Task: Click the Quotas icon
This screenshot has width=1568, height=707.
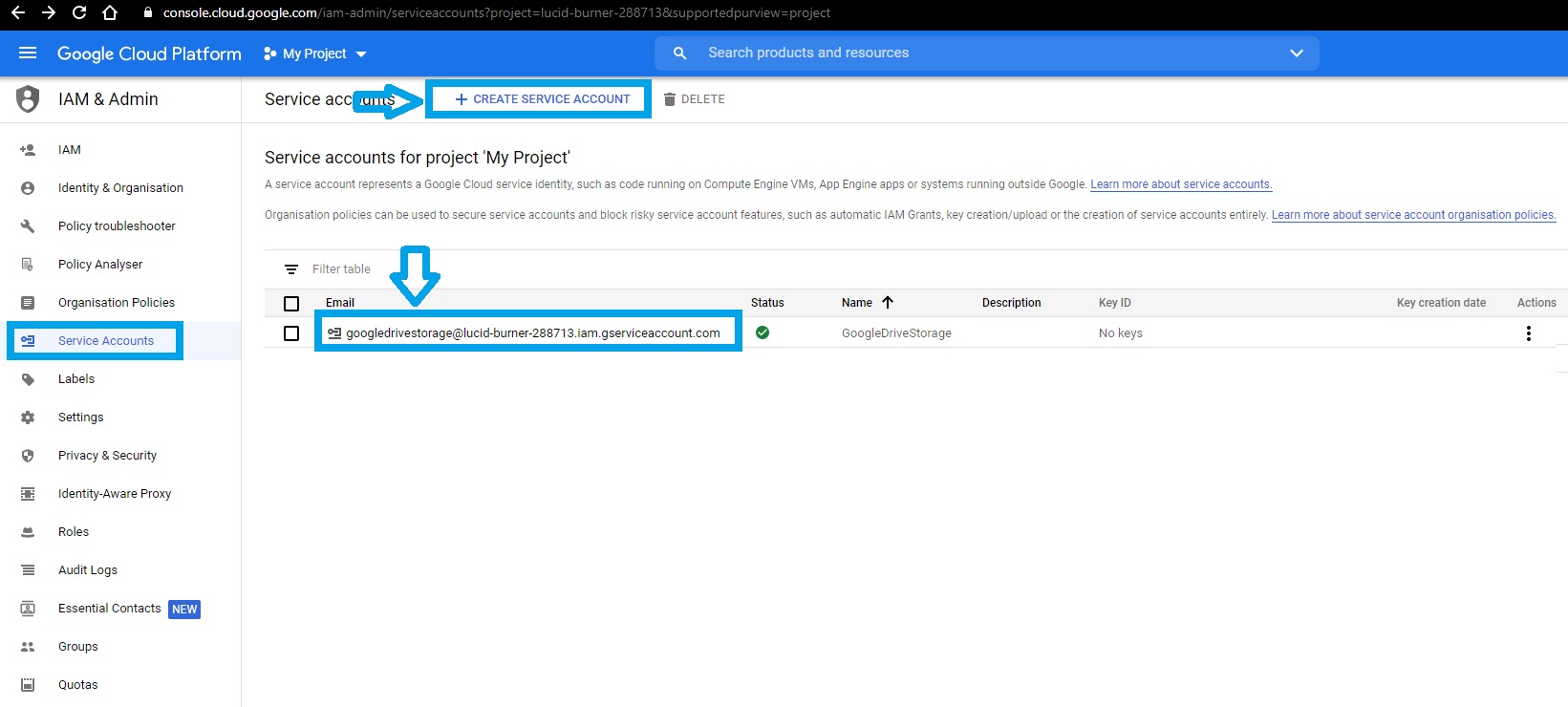Action: click(28, 685)
